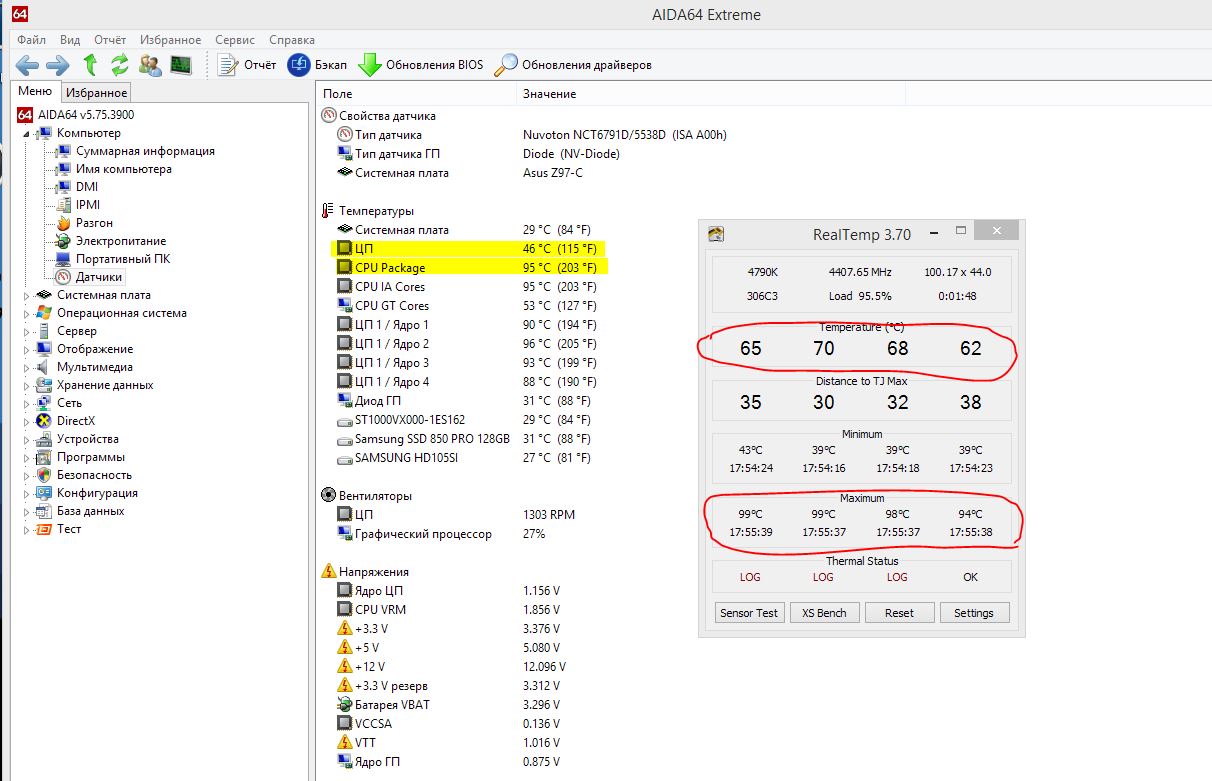Screen dimensions: 1212x781
Task: Select Суммарная информация in the tree
Action: coord(145,151)
